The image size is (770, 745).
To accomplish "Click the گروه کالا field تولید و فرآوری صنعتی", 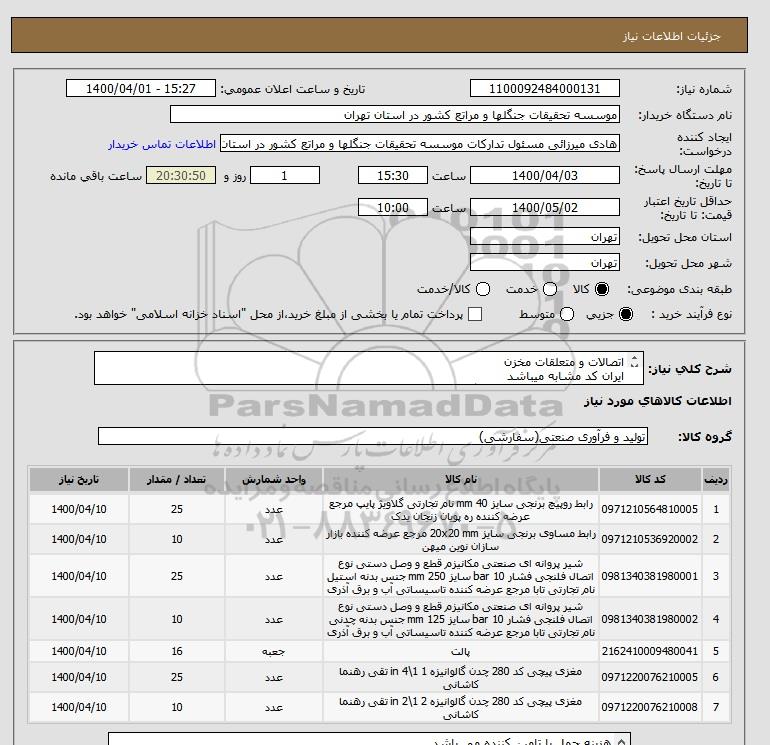I will [x=373, y=436].
